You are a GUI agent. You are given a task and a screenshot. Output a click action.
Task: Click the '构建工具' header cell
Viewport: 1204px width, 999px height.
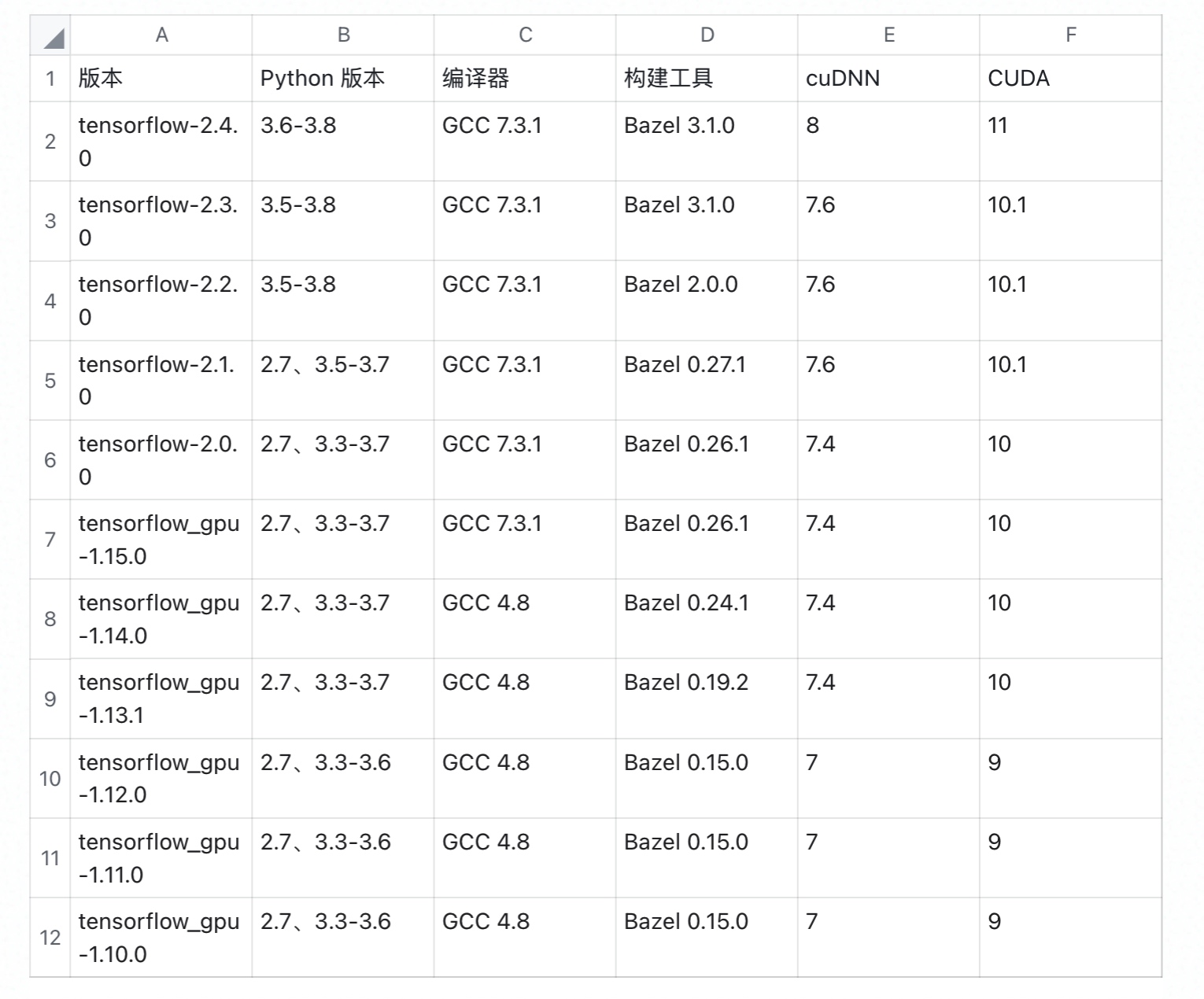point(707,79)
